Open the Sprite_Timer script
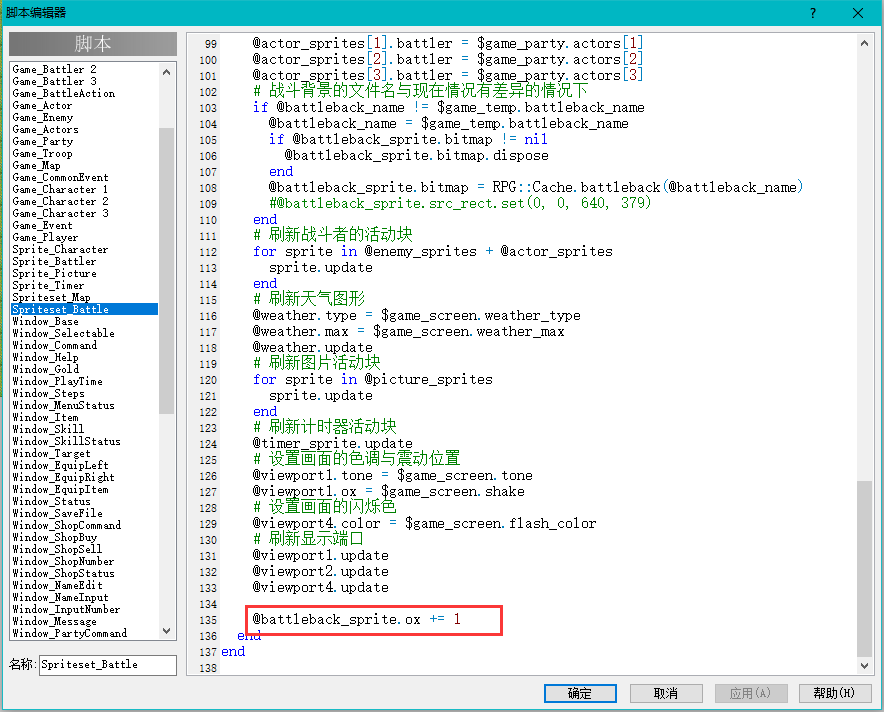The width and height of the screenshot is (884, 712). [x=48, y=285]
